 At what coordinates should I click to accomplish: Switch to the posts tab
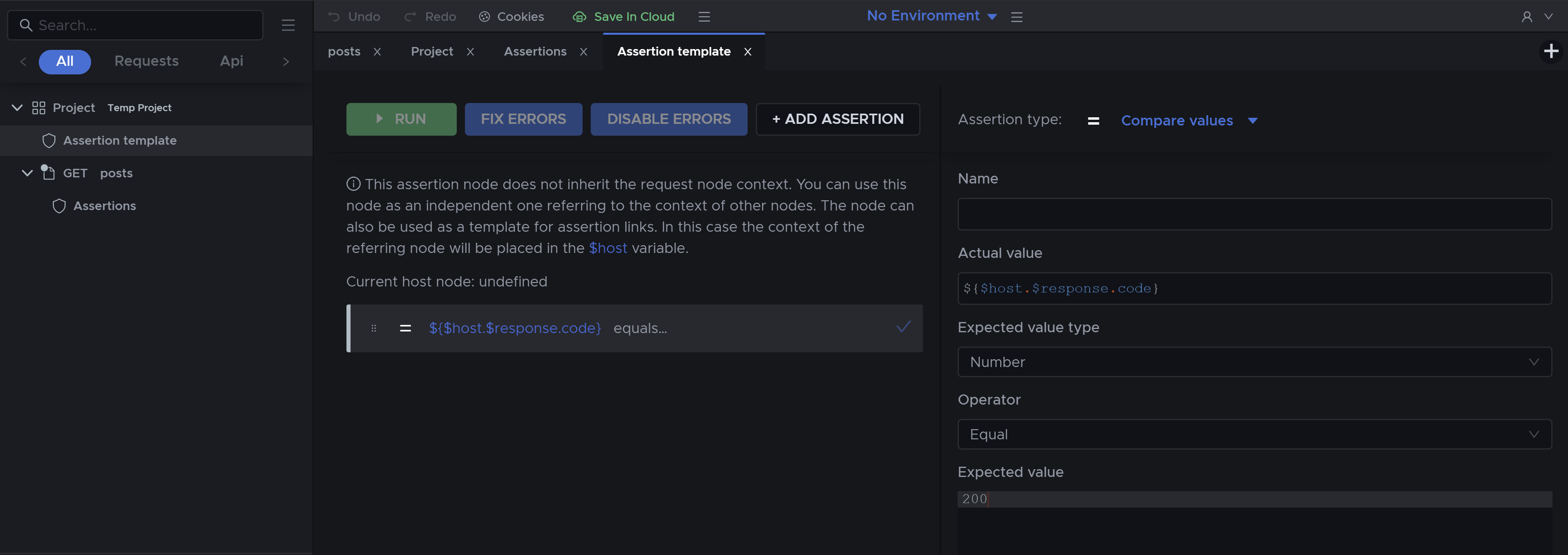tap(344, 52)
